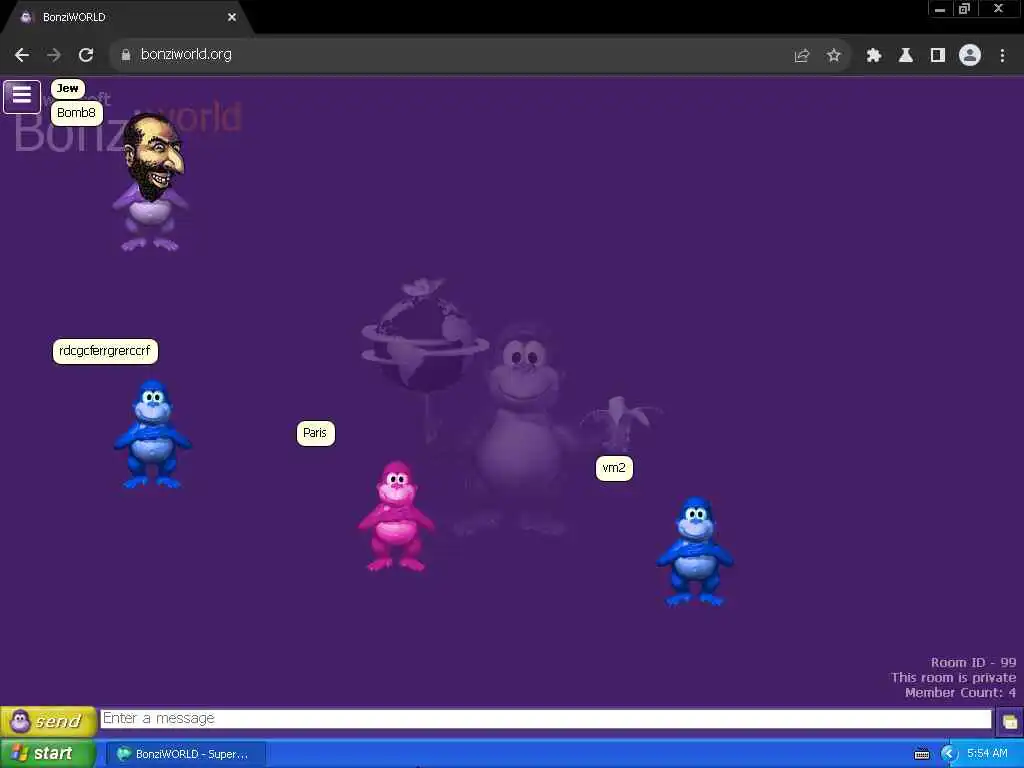The image size is (1024, 768).
Task: Click the rdcgcferrgrerccrf blue Bonzi character
Action: (152, 434)
